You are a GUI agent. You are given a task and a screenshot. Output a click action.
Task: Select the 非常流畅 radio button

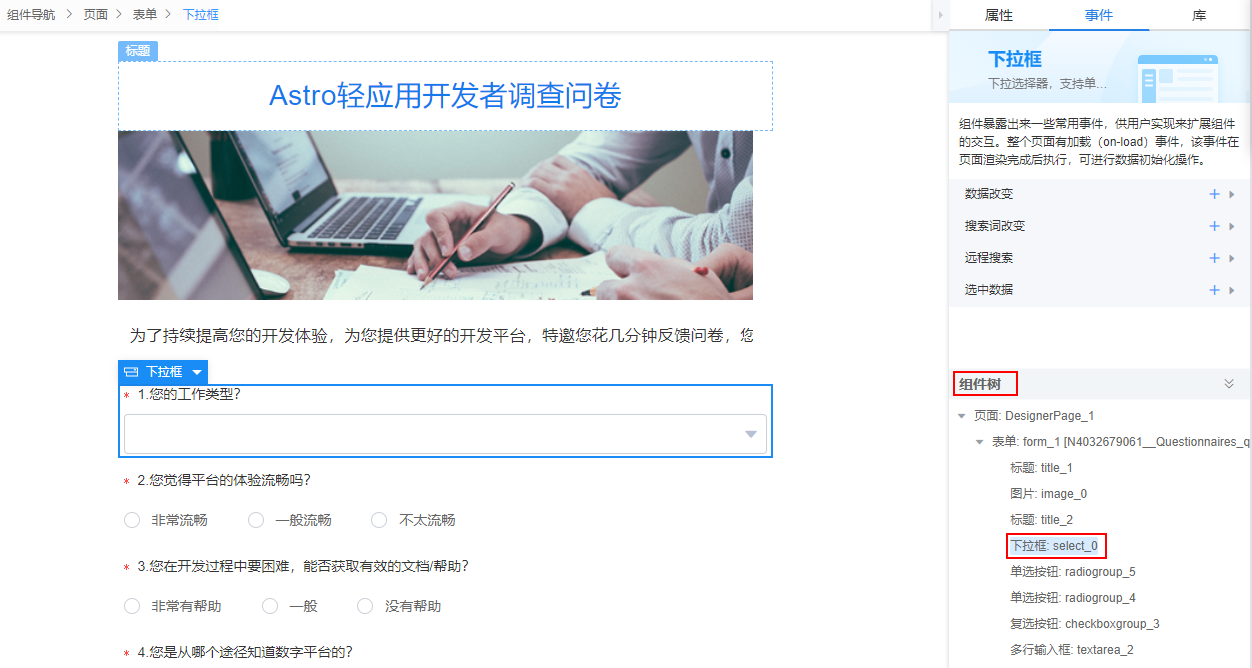coord(132,520)
